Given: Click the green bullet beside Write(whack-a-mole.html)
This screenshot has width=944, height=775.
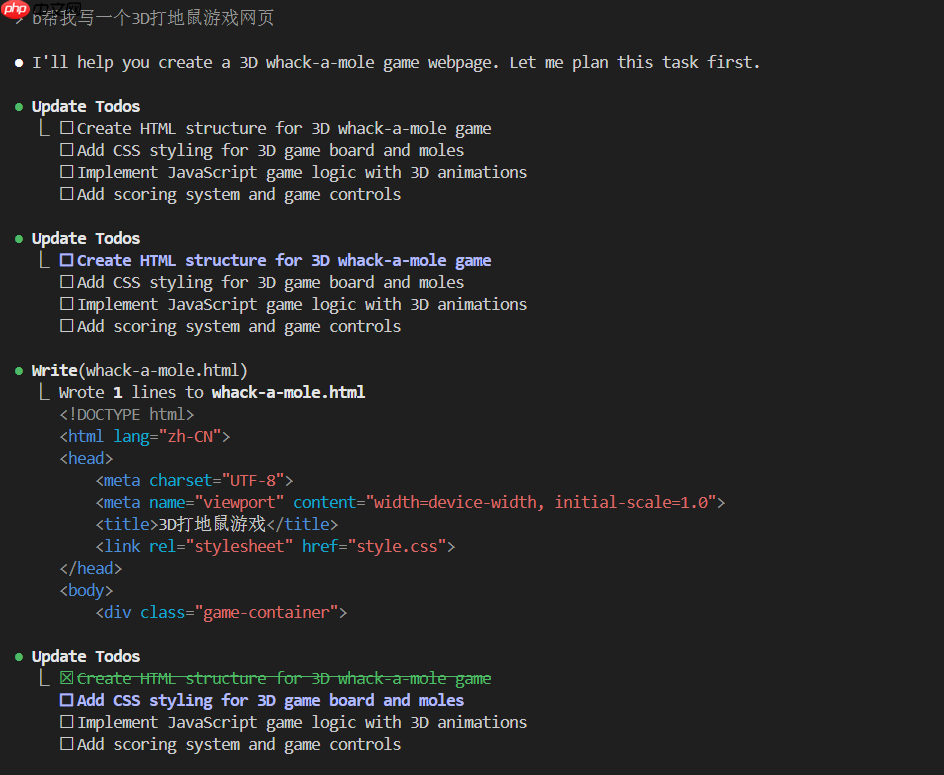Looking at the screenshot, I should pos(19,371).
